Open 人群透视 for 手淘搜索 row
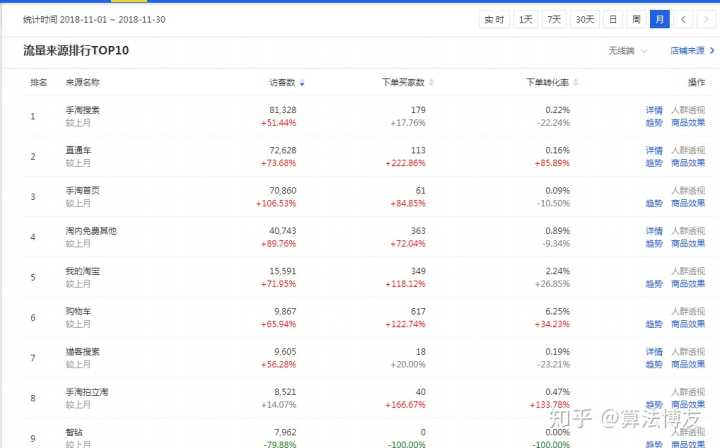Viewport: 720px width, 448px height. (688, 110)
